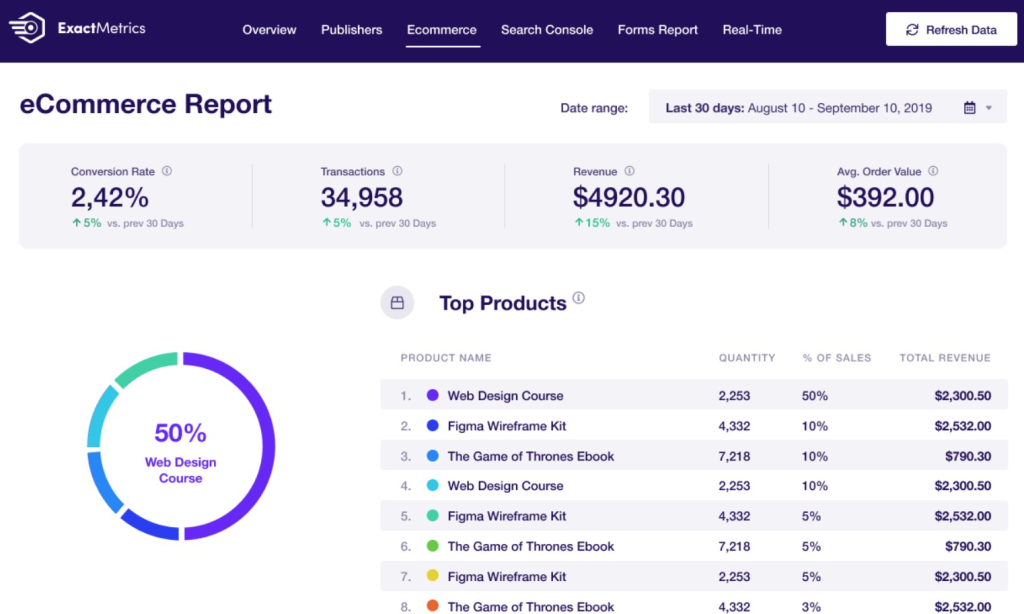Open the Forms Report tab
The width and height of the screenshot is (1024, 614).
pyautogui.click(x=657, y=30)
